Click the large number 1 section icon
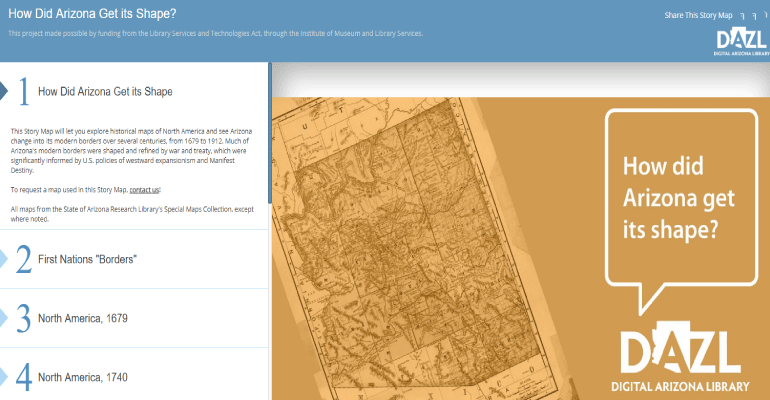 tap(23, 92)
